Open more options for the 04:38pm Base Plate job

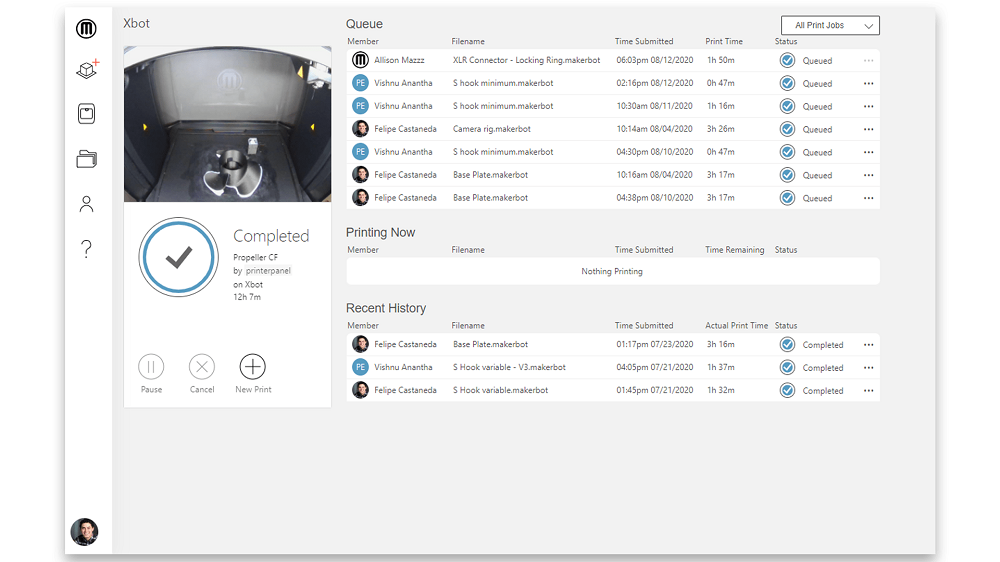869,198
